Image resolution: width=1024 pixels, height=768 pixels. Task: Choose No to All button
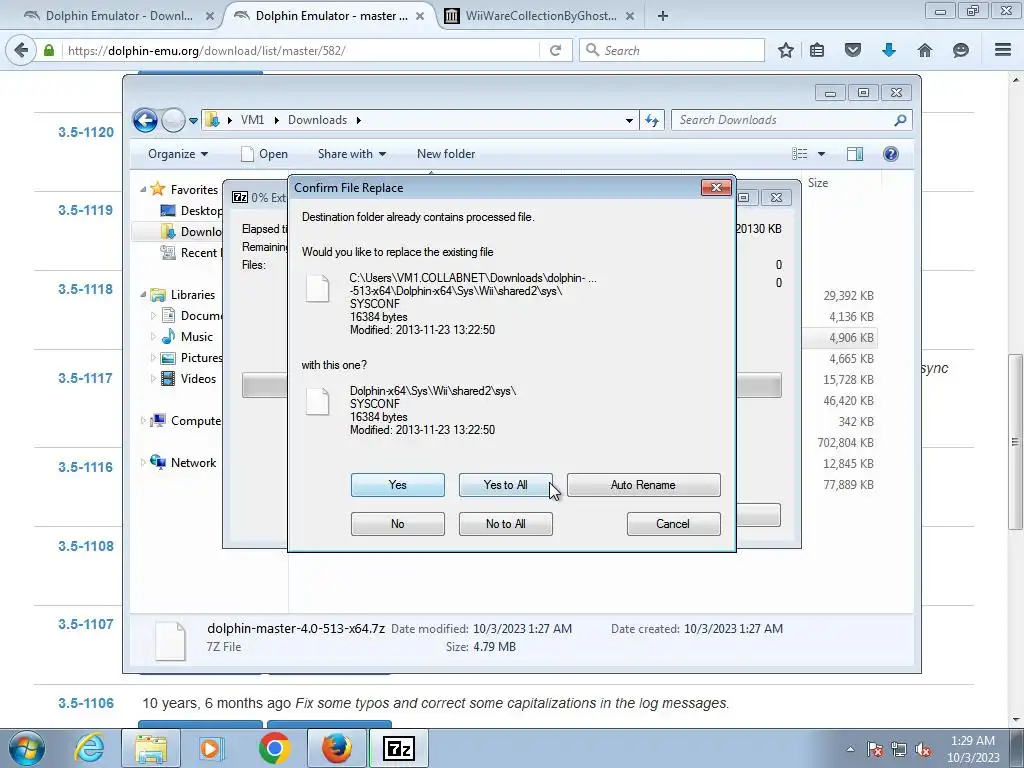[505, 524]
